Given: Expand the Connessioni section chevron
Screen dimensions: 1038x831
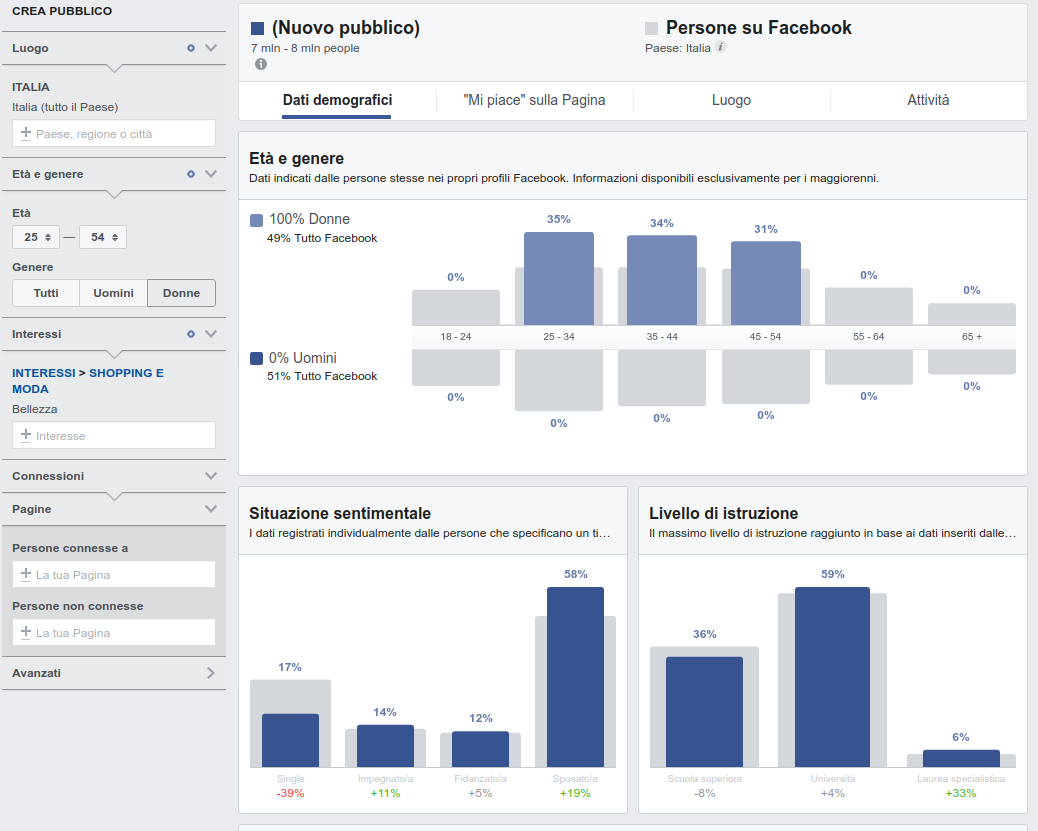Looking at the screenshot, I should click(x=211, y=475).
